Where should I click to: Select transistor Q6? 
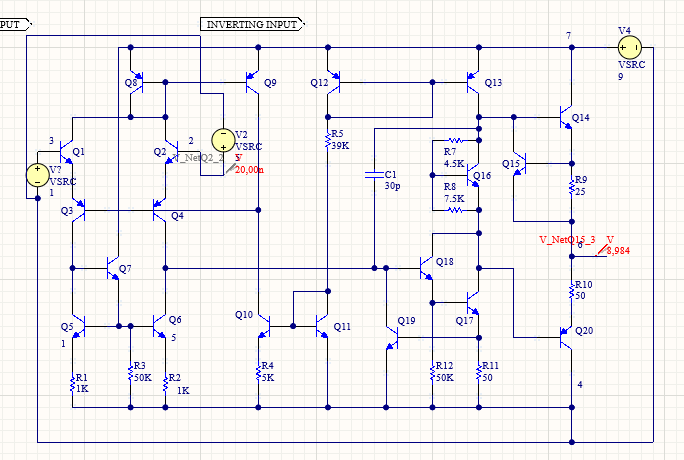point(160,326)
